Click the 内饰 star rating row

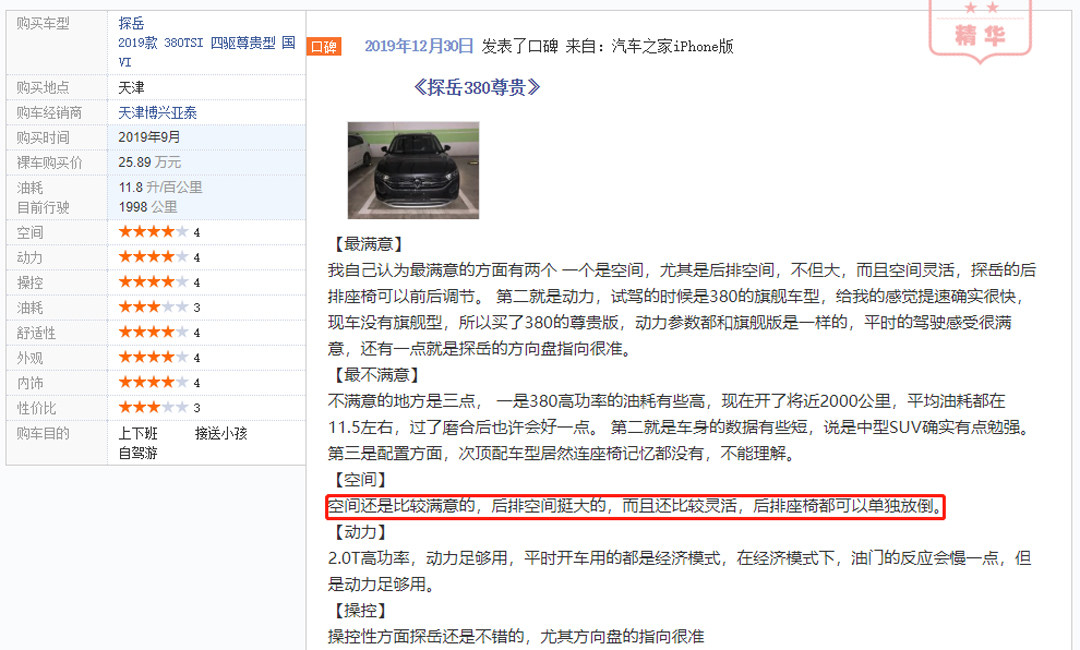156,382
